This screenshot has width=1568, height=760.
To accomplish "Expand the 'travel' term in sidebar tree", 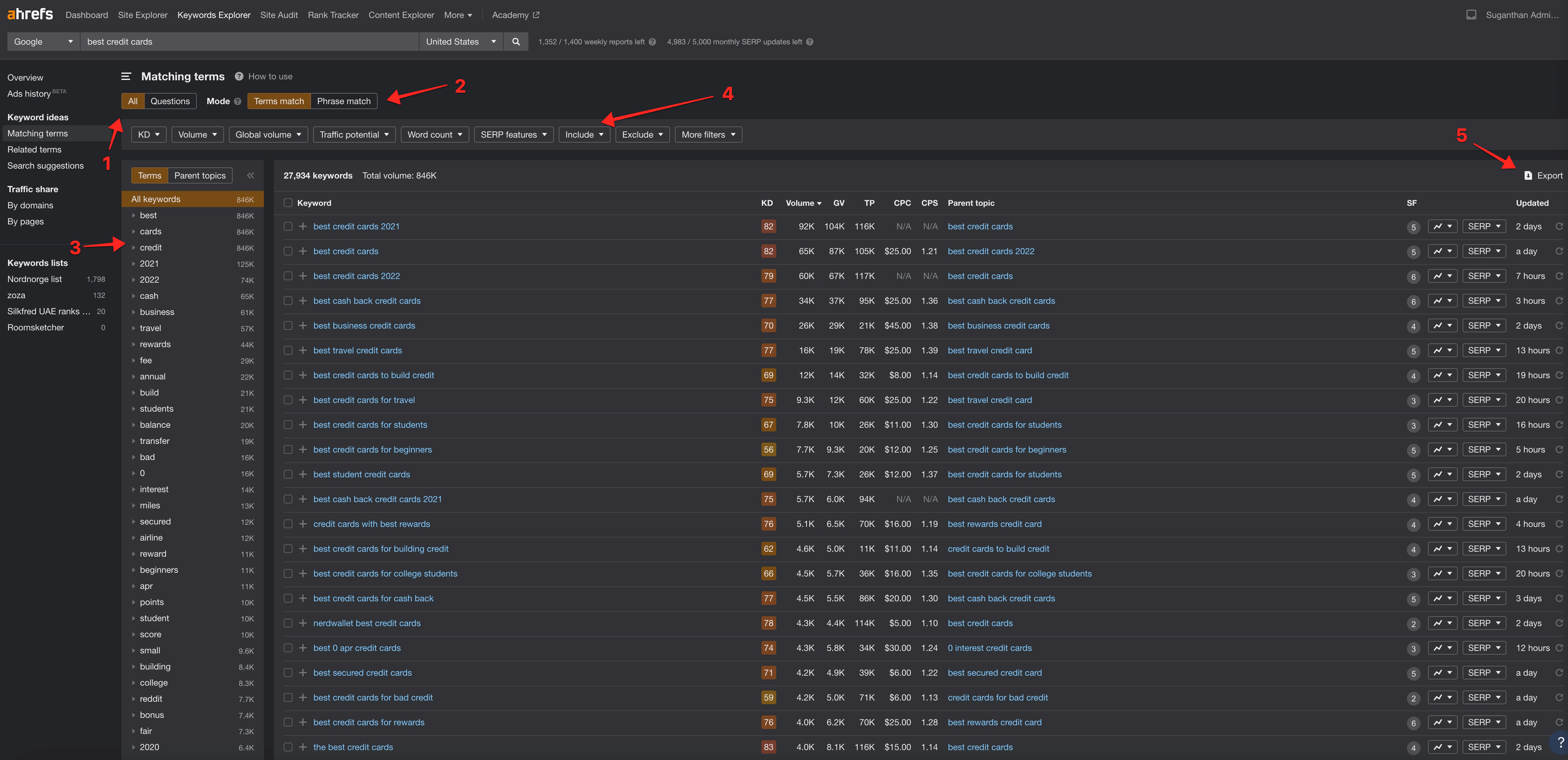I will point(134,328).
